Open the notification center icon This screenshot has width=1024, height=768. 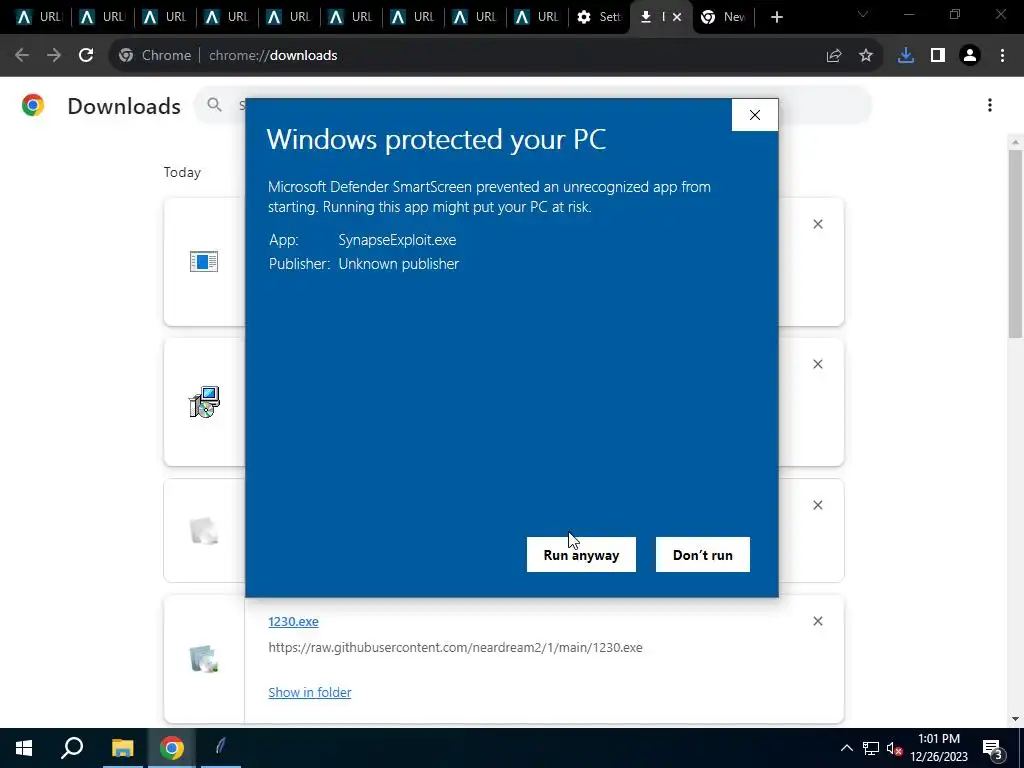point(993,748)
